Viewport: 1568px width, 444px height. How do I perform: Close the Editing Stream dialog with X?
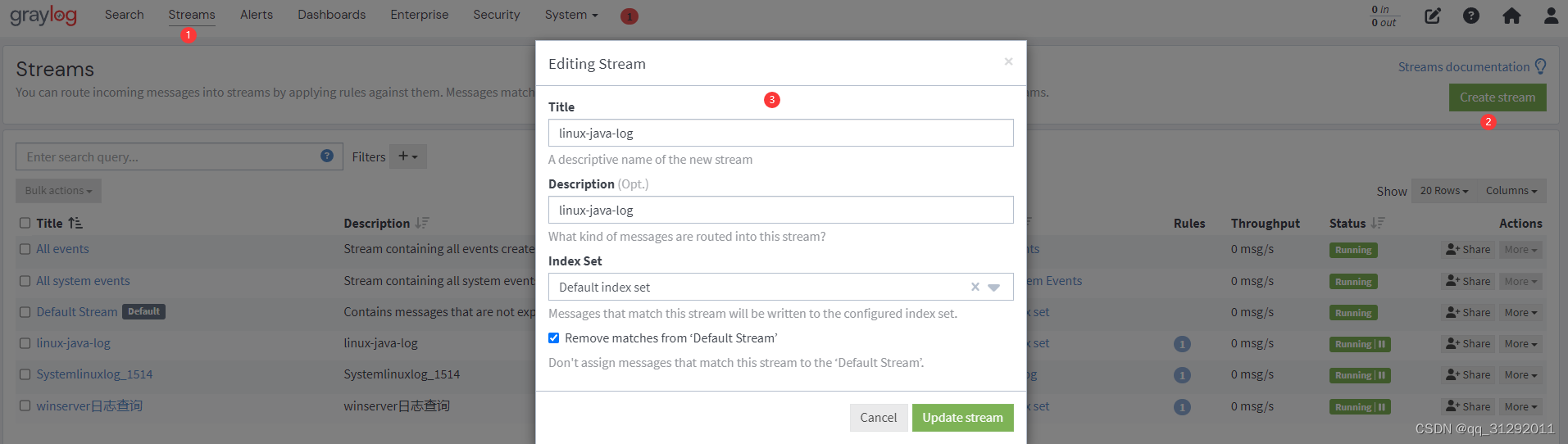tap(1008, 61)
